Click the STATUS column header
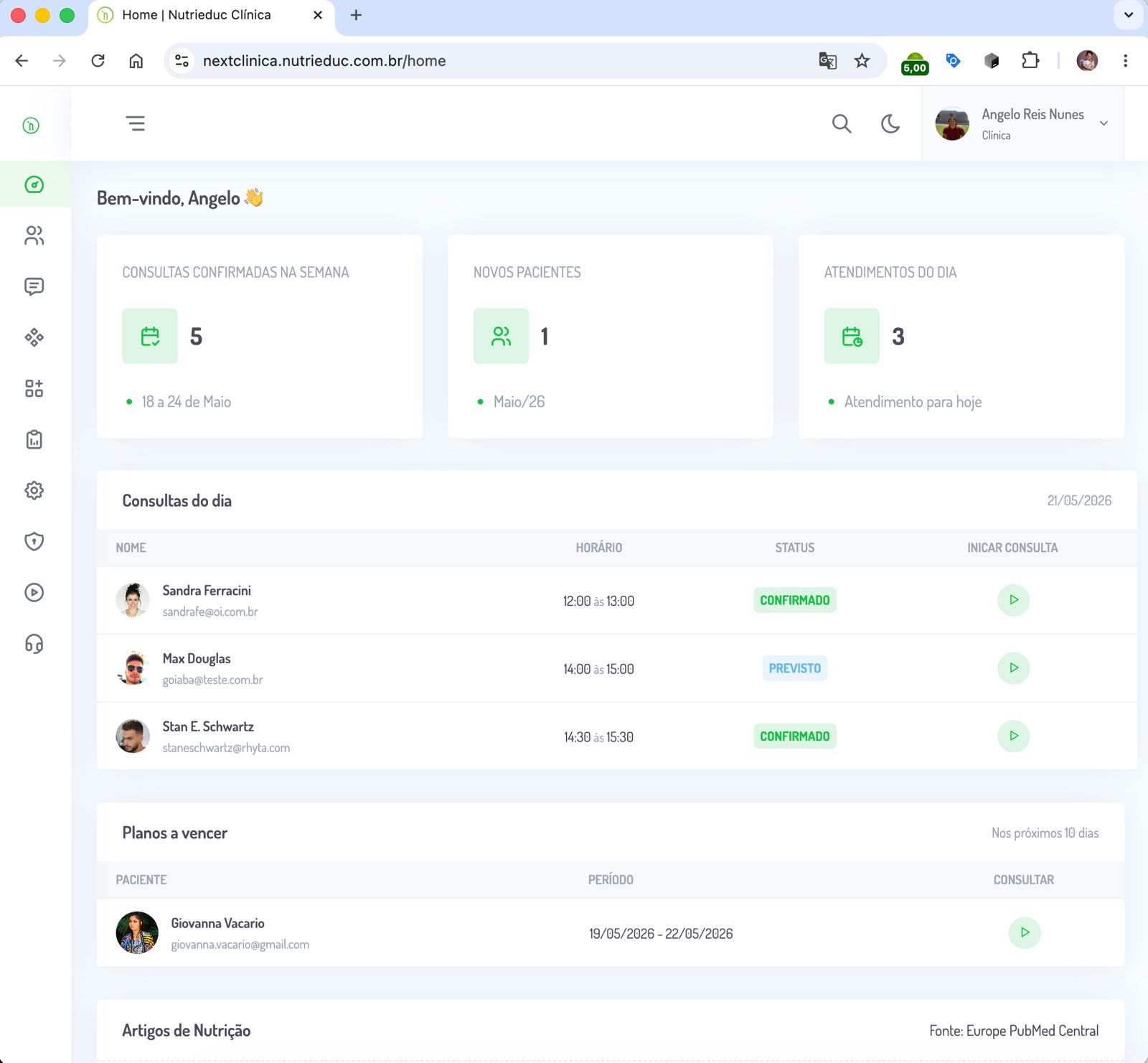The width and height of the screenshot is (1148, 1063). tap(794, 548)
